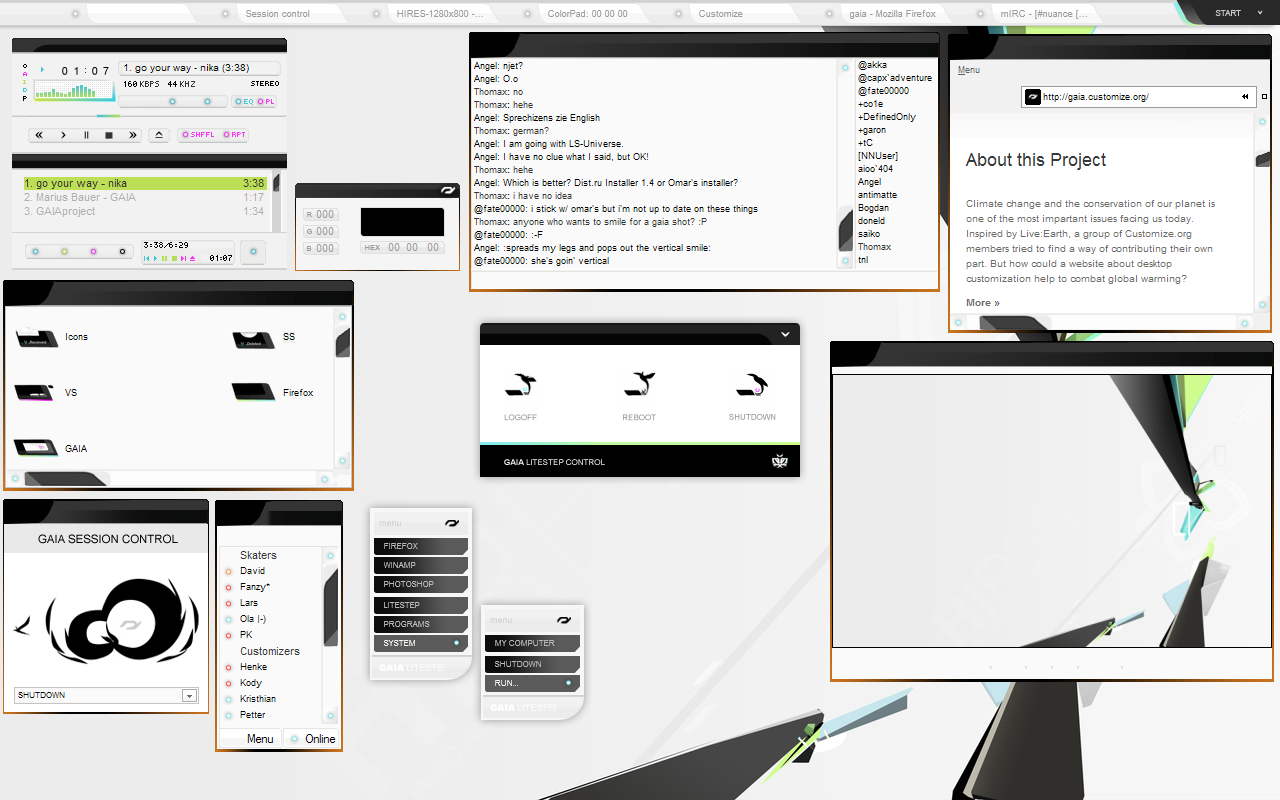Open the Icons folder
The height and width of the screenshot is (800, 1280).
coord(52,338)
